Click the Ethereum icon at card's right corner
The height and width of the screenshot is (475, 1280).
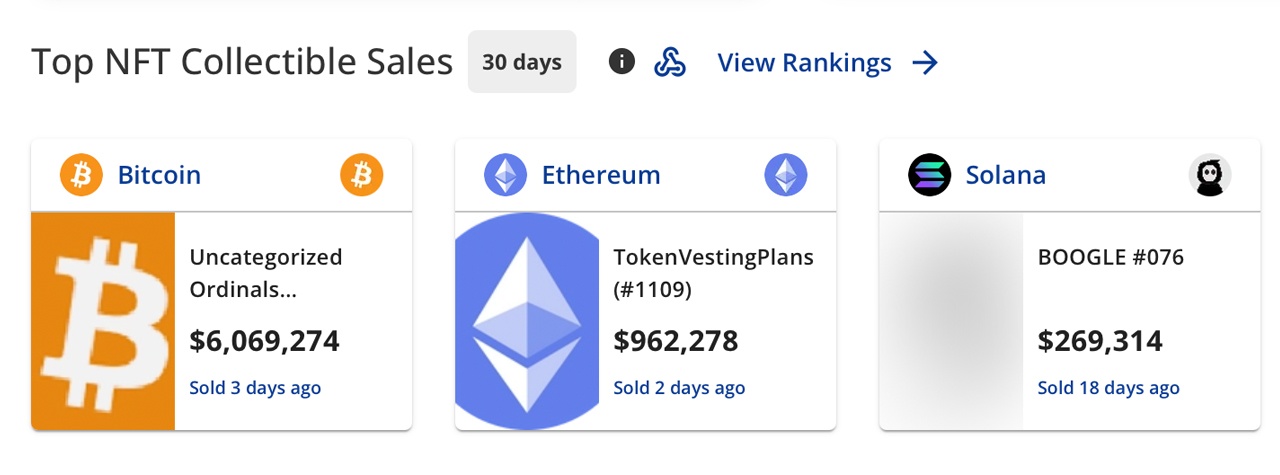pyautogui.click(x=785, y=176)
